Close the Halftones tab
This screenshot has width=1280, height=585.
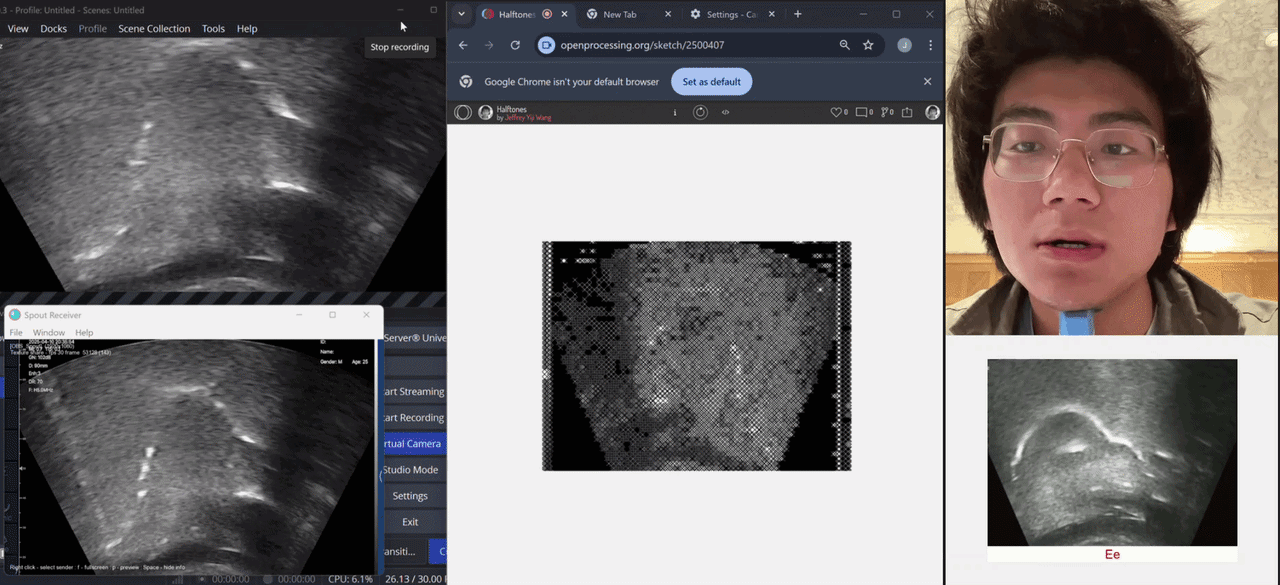click(x=563, y=14)
